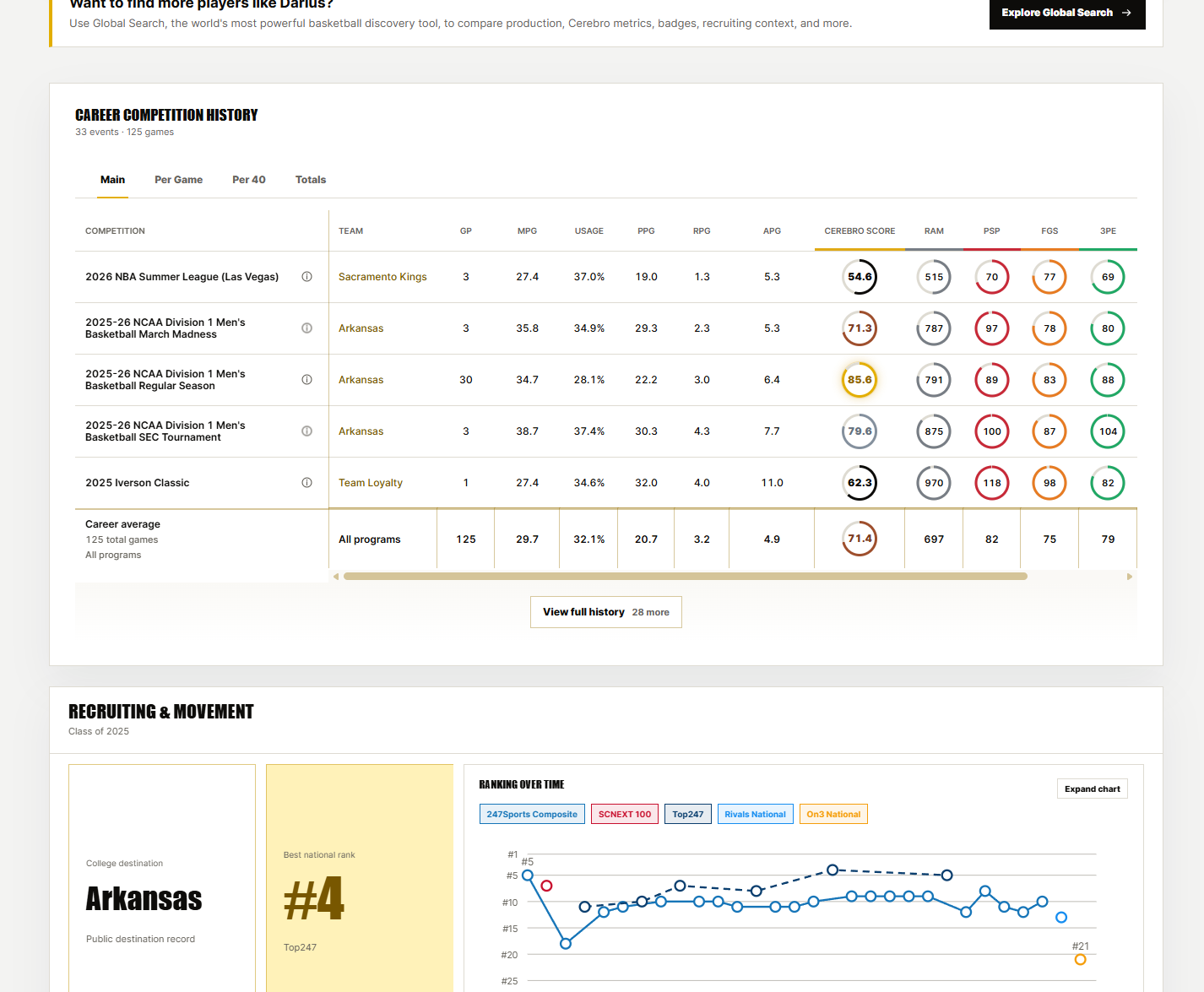Toggle the On3 National chart series
Image resolution: width=1204 pixels, height=992 pixels.
pyautogui.click(x=833, y=814)
